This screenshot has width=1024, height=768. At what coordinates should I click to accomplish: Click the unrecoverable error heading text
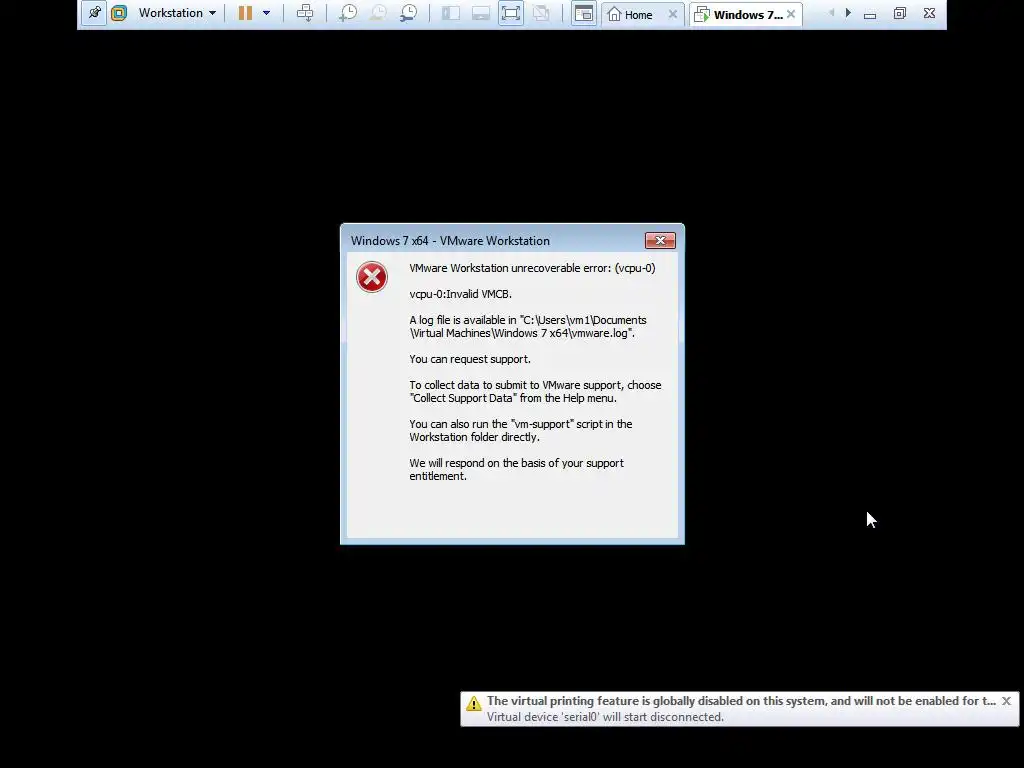532,268
